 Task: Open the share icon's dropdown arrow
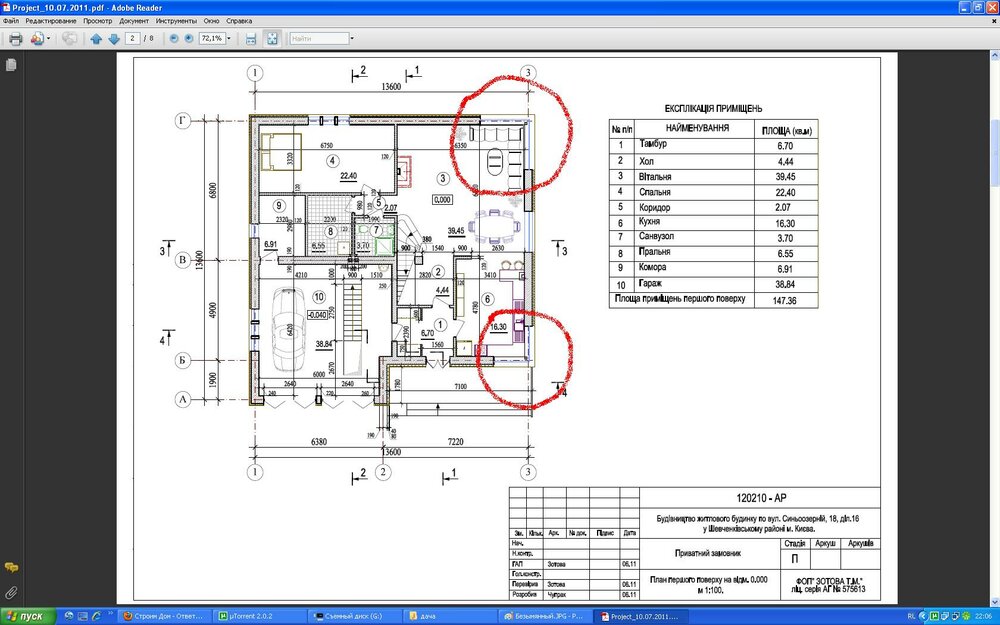coord(47,39)
